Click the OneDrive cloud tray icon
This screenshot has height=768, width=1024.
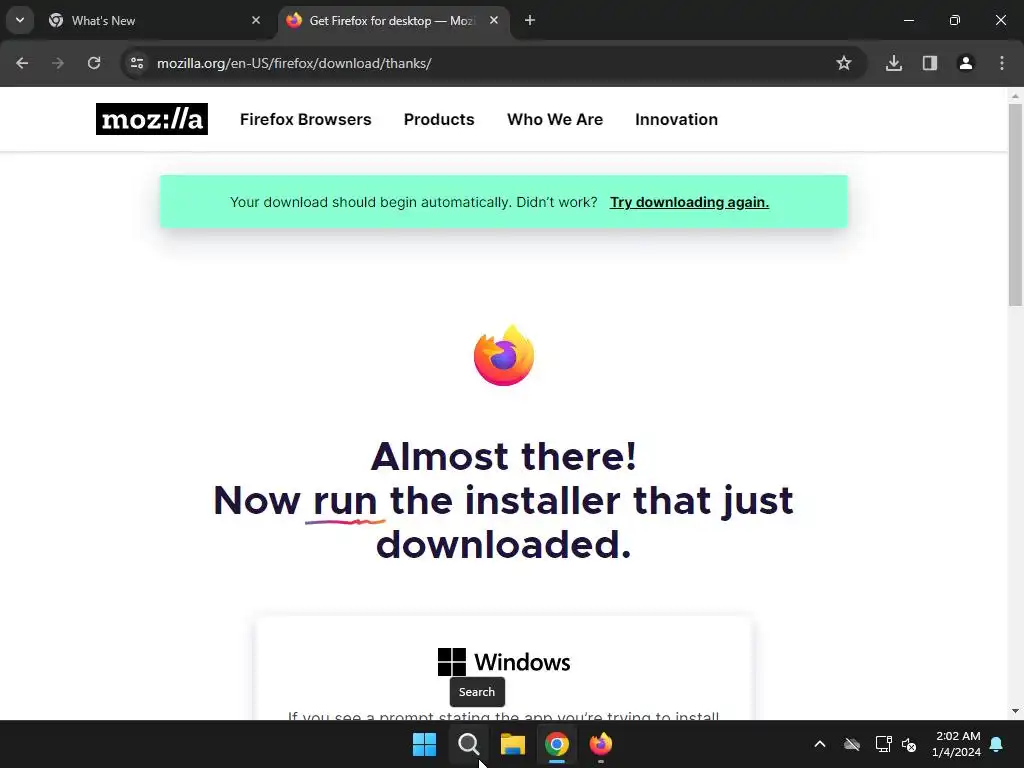[x=852, y=744]
